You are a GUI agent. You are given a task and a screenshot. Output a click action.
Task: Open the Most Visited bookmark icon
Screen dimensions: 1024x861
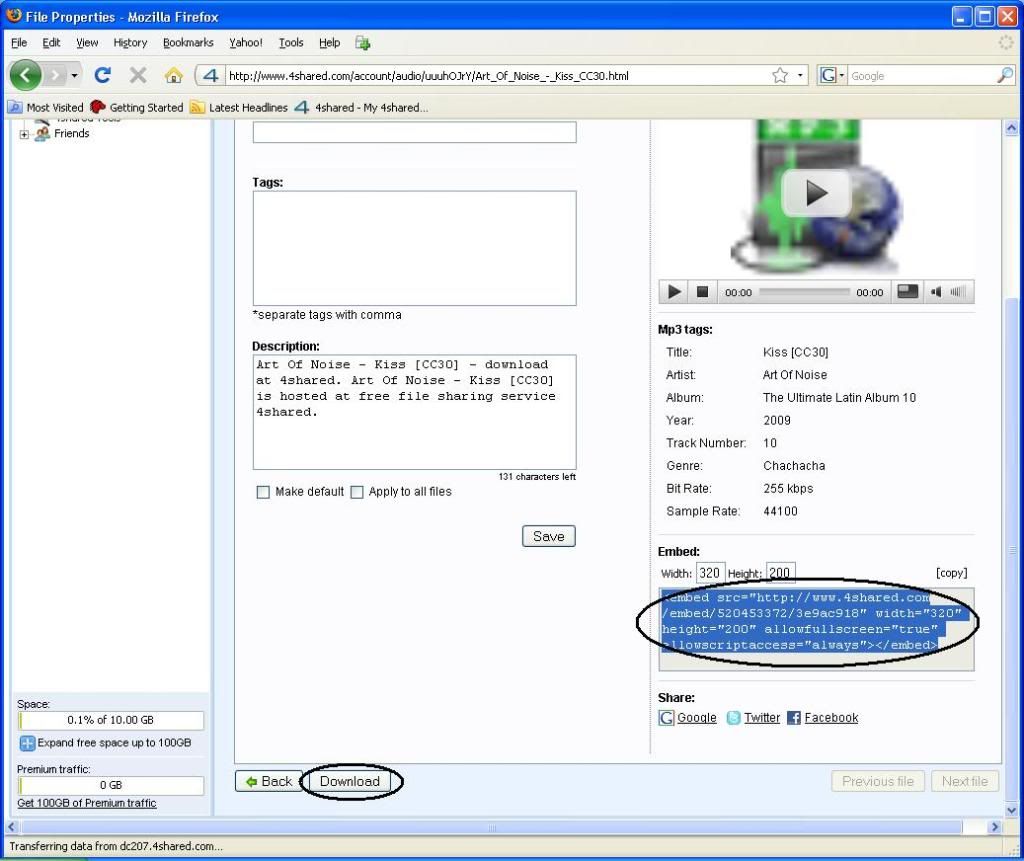click(15, 107)
